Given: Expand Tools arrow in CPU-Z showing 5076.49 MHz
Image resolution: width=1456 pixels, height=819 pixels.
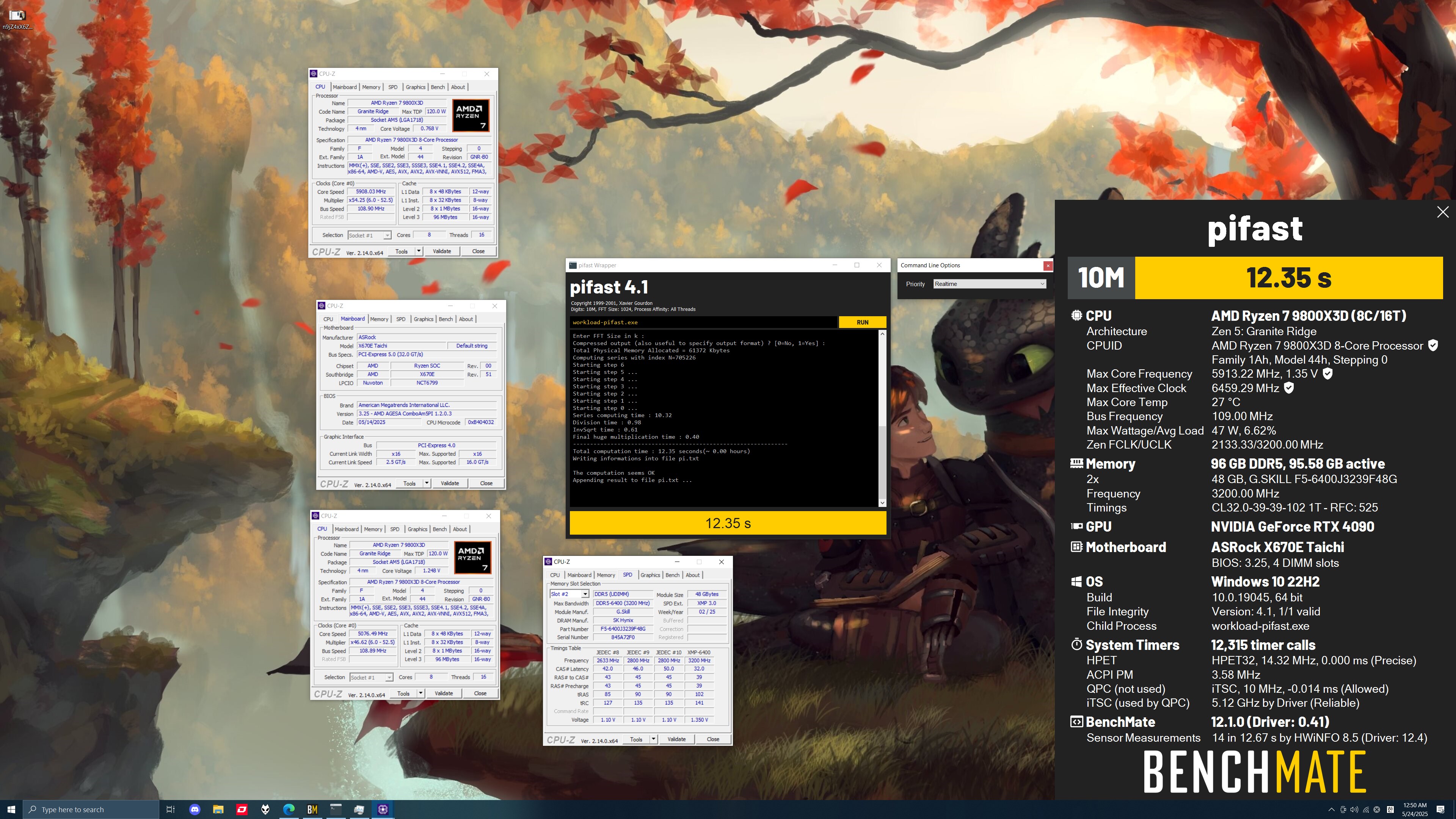Looking at the screenshot, I should click(420, 693).
